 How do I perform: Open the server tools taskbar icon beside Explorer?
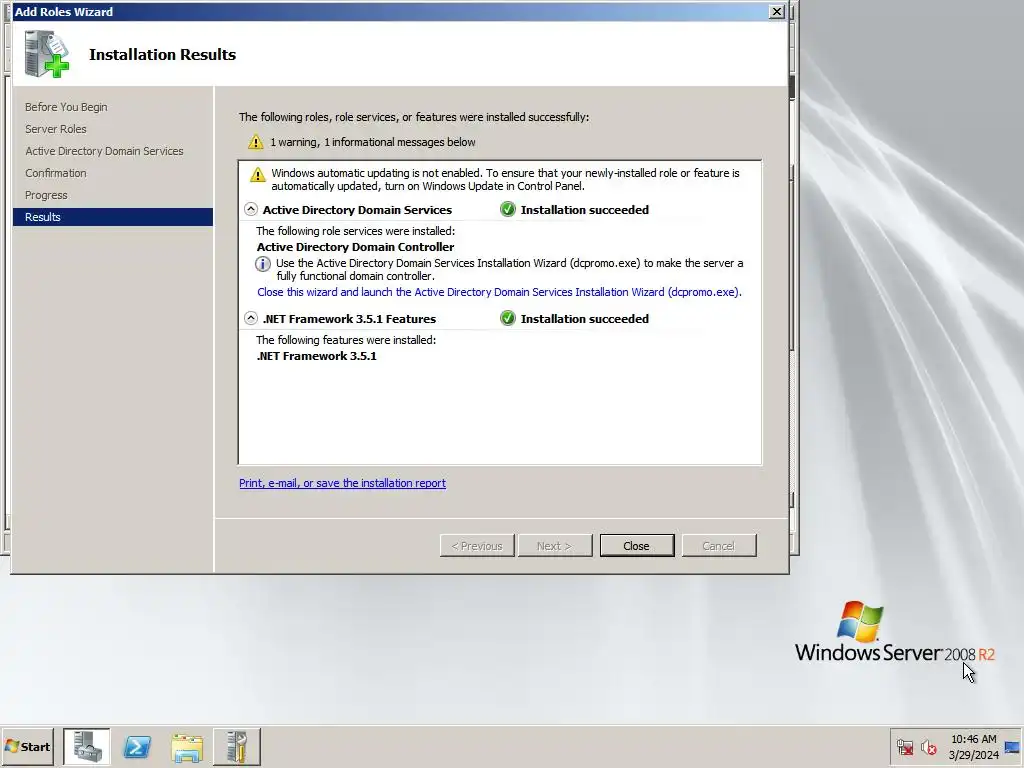237,746
